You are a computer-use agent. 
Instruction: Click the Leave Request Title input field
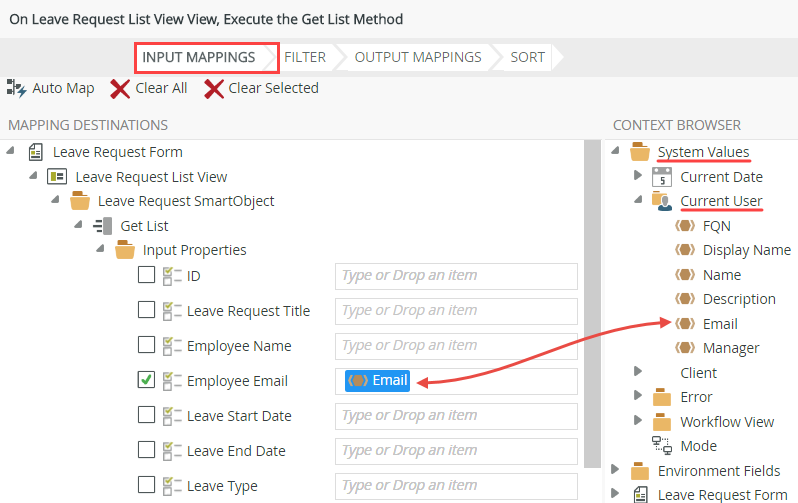click(x=456, y=311)
